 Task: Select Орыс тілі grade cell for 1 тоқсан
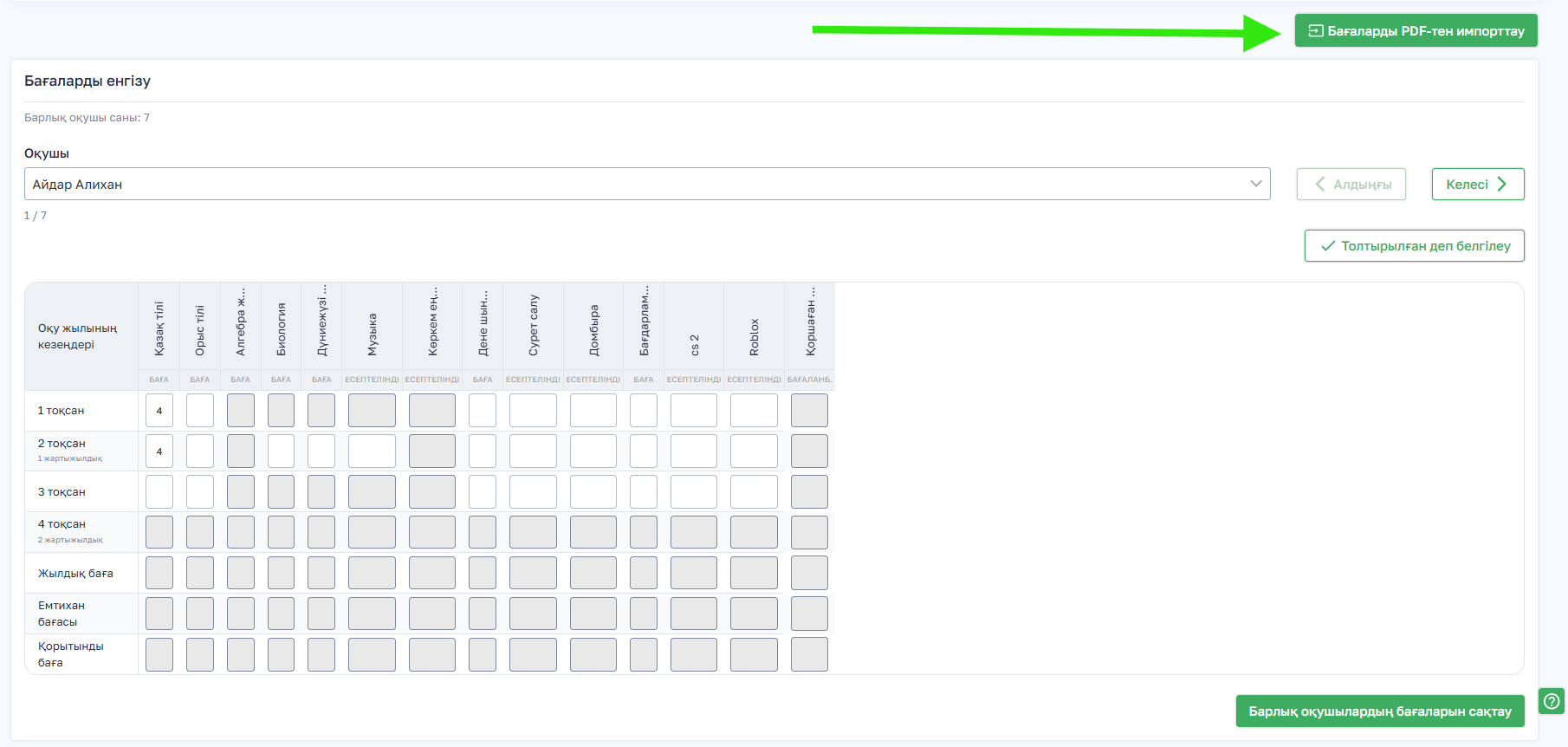200,411
